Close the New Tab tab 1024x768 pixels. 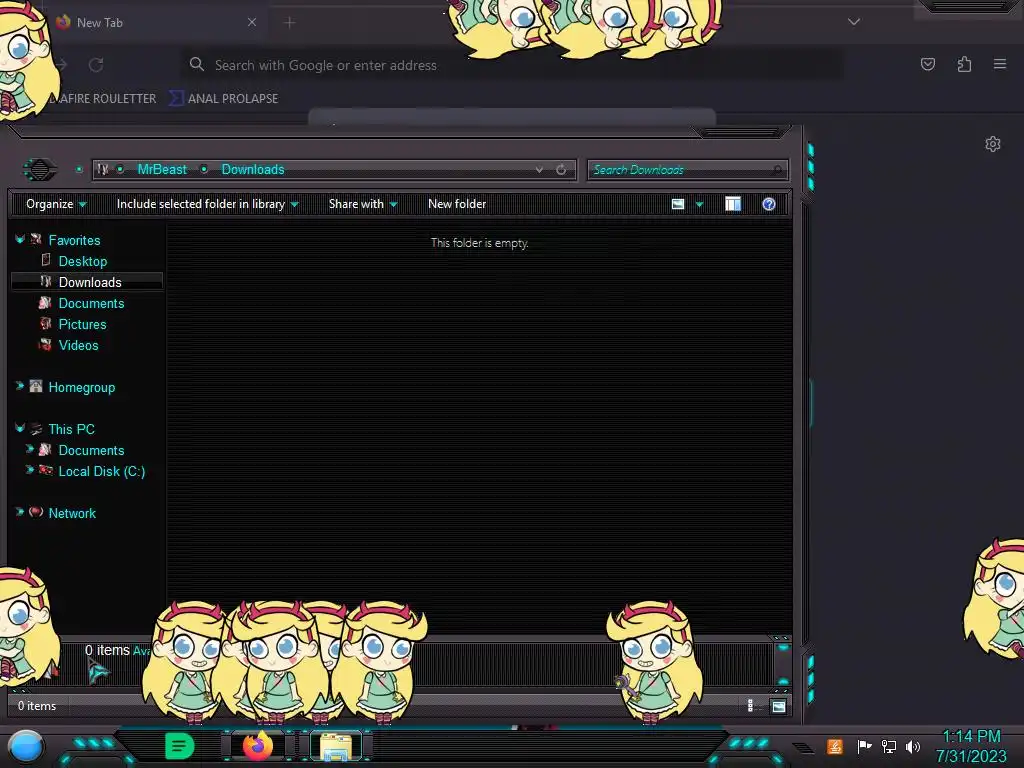coord(252,22)
